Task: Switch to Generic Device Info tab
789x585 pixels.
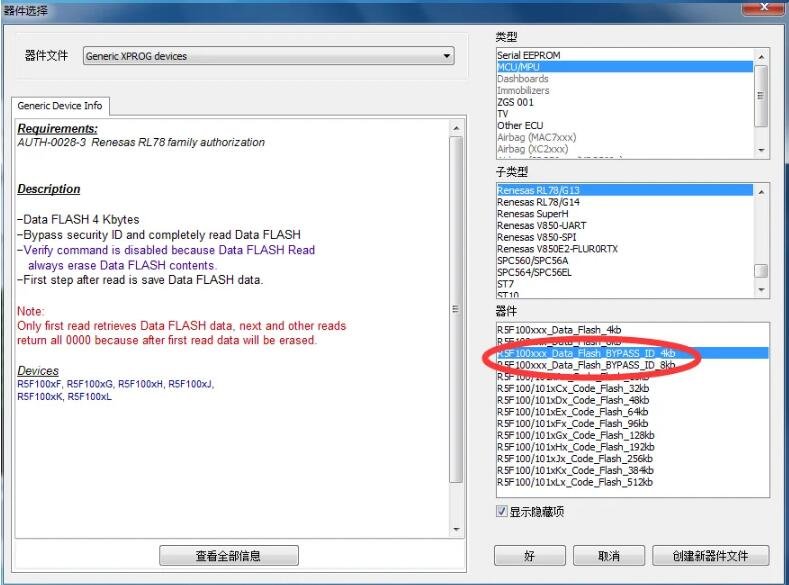Action: tap(59, 106)
